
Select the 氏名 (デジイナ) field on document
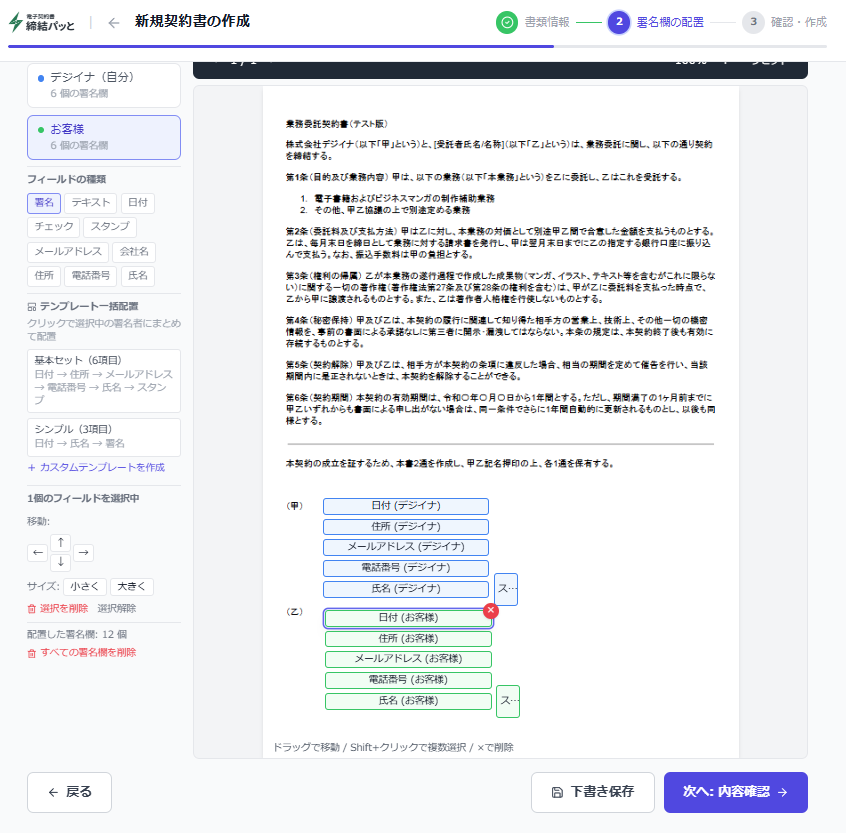click(406, 589)
